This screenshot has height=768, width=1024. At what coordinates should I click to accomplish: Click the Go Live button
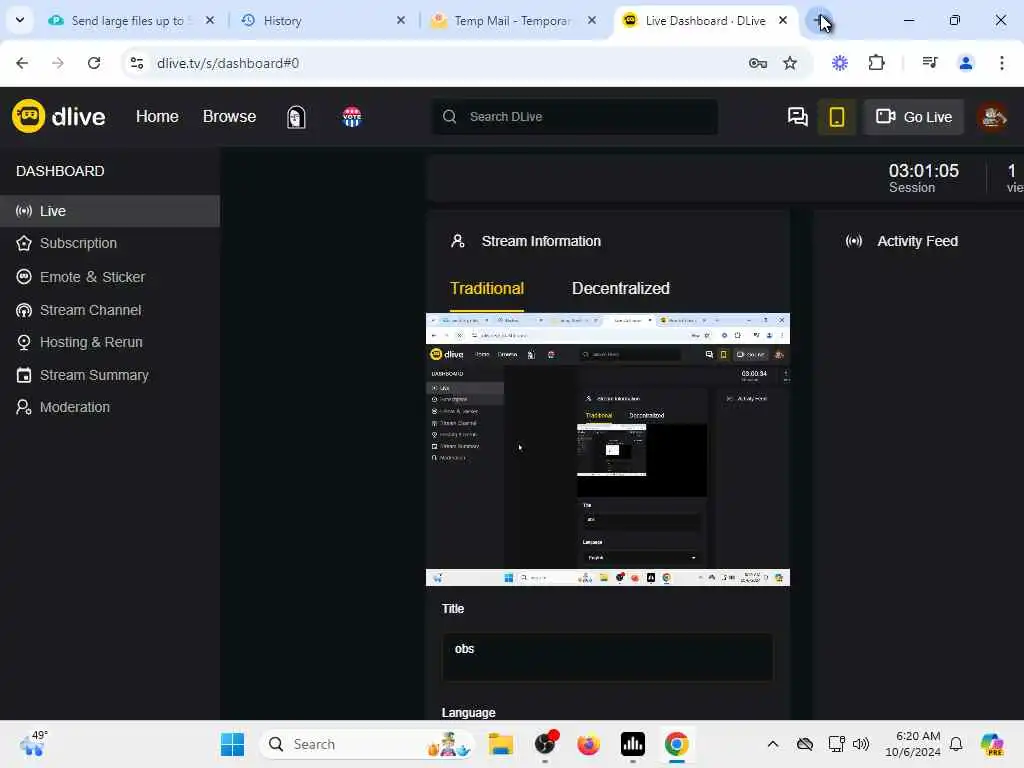pyautogui.click(x=914, y=117)
